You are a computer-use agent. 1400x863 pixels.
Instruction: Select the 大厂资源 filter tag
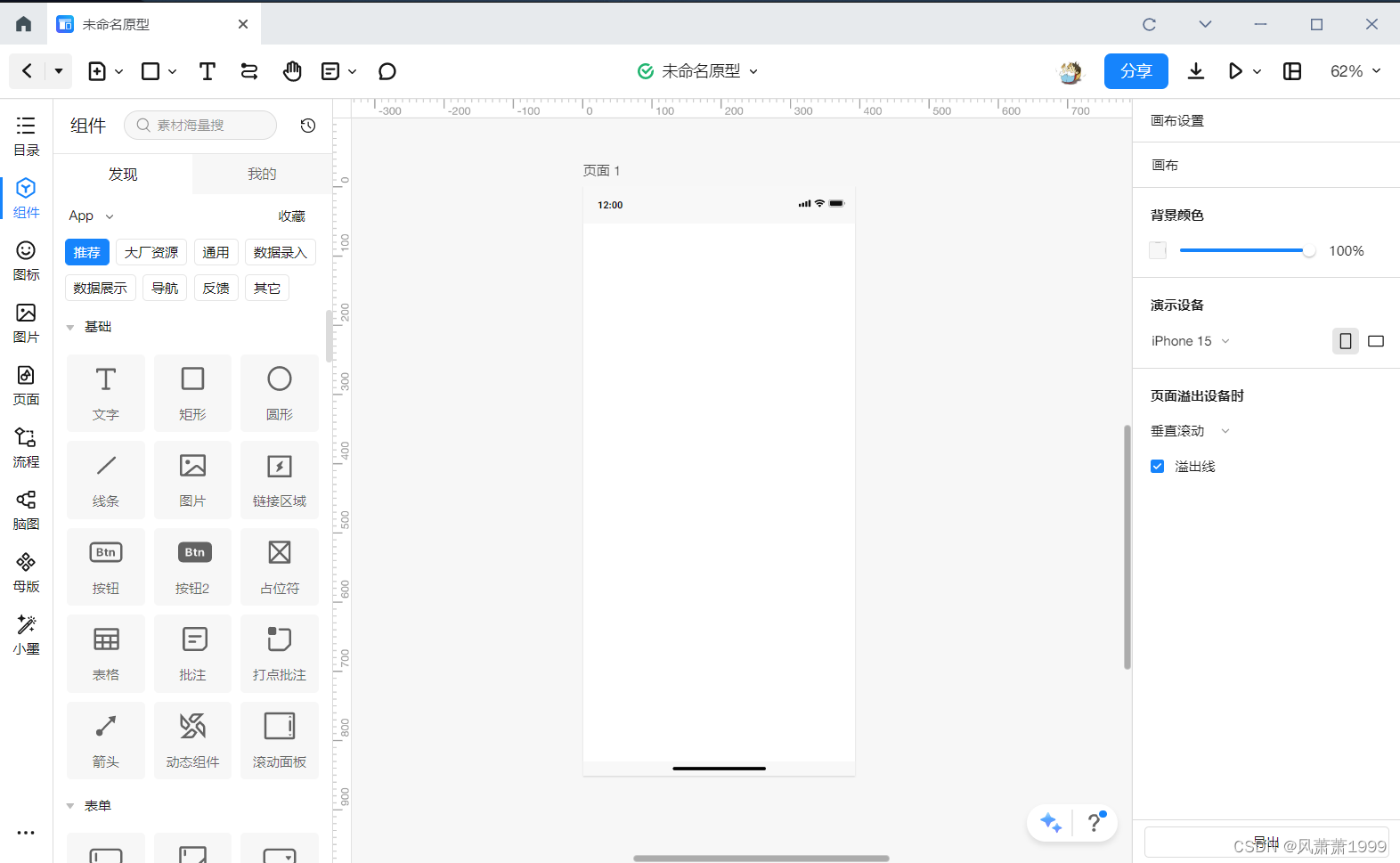151,253
